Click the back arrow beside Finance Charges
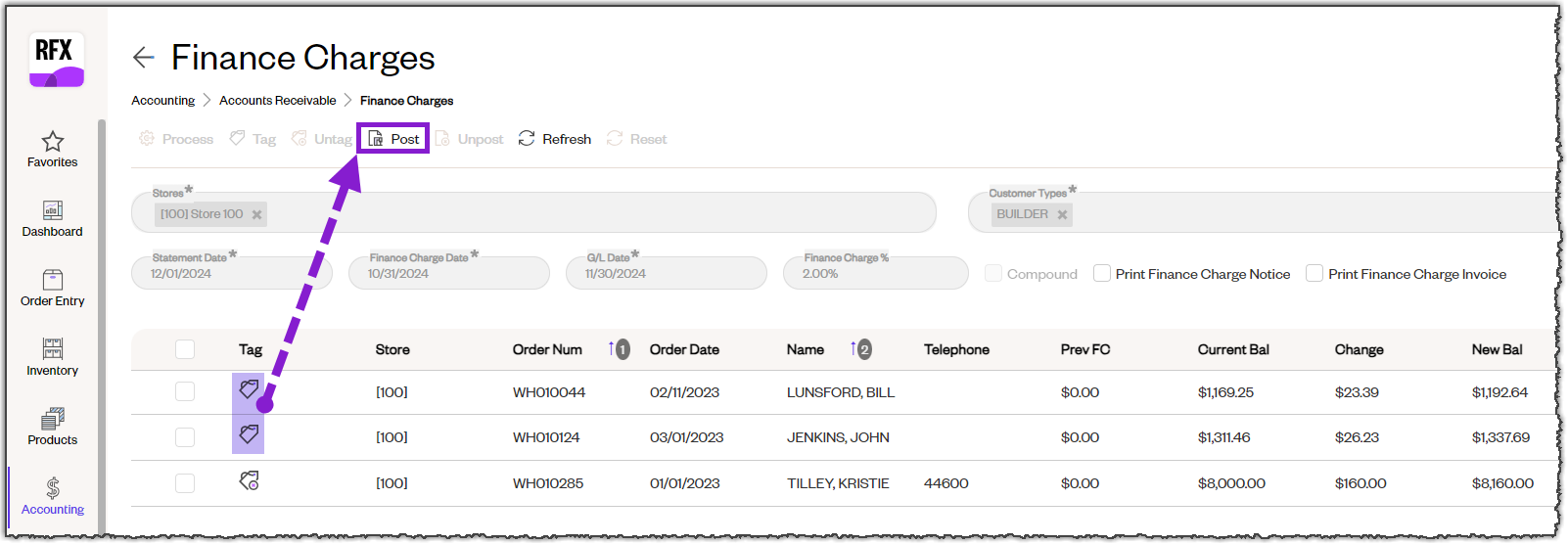The image size is (1568, 544). 144,58
